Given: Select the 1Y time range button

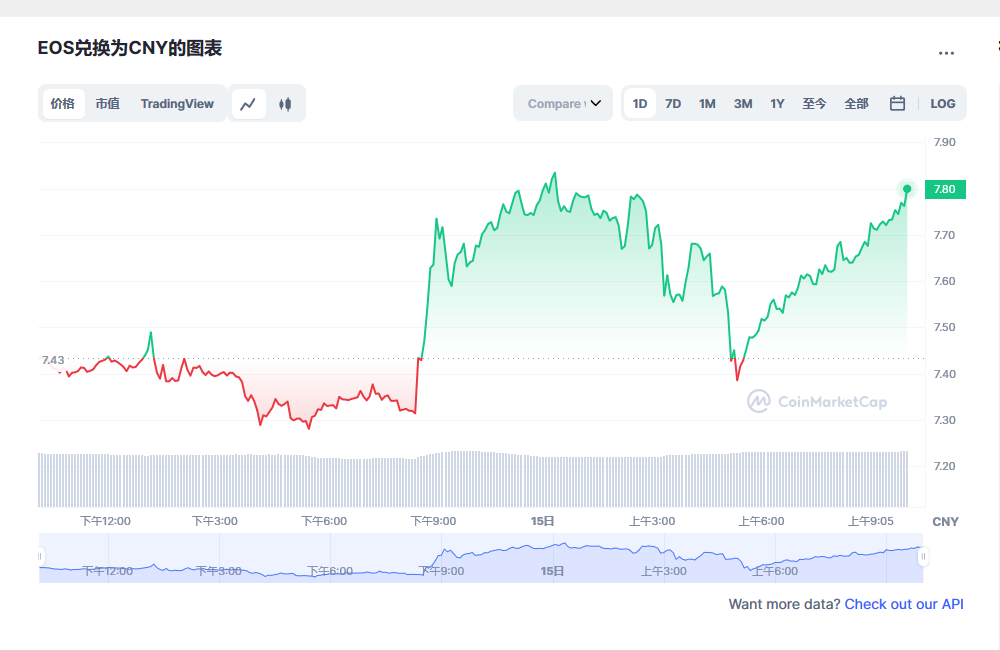Looking at the screenshot, I should [777, 104].
